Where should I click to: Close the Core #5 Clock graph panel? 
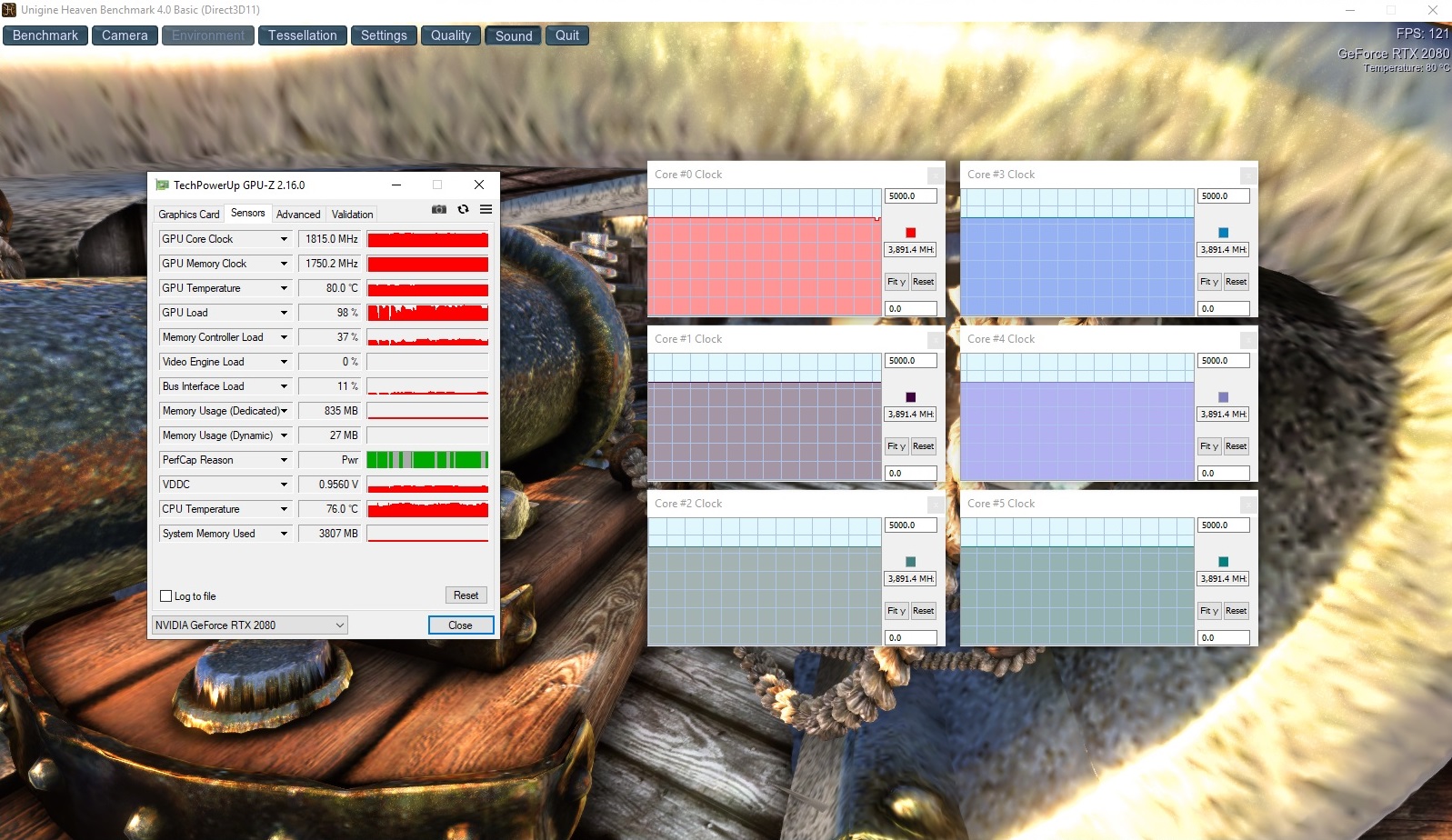[x=1247, y=505]
